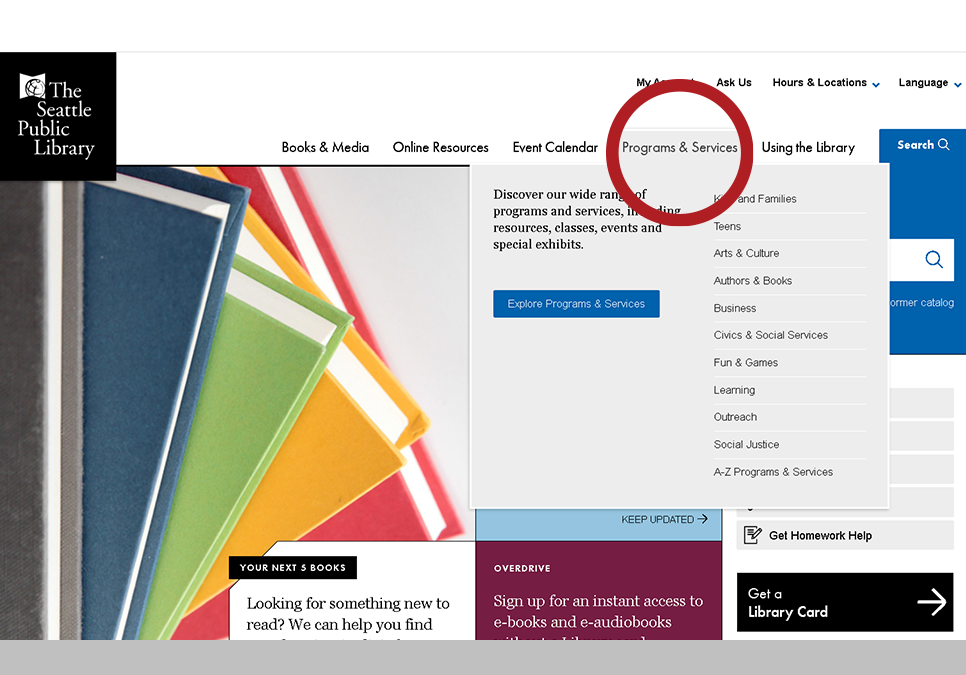Select Kids and Families from the submenu
Screen dimensions: 966x675
pos(755,199)
